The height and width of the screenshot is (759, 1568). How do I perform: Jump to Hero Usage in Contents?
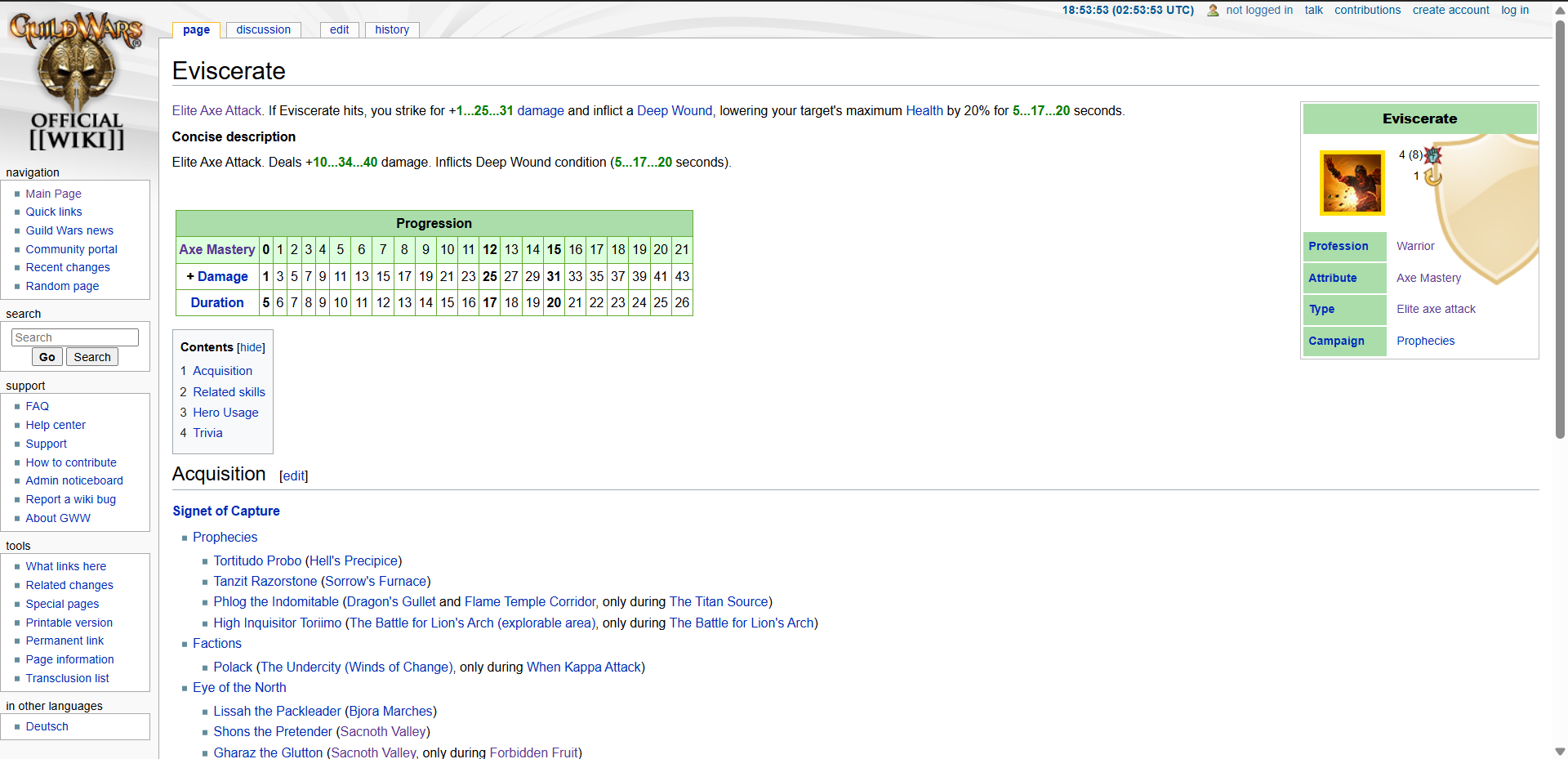(x=225, y=413)
